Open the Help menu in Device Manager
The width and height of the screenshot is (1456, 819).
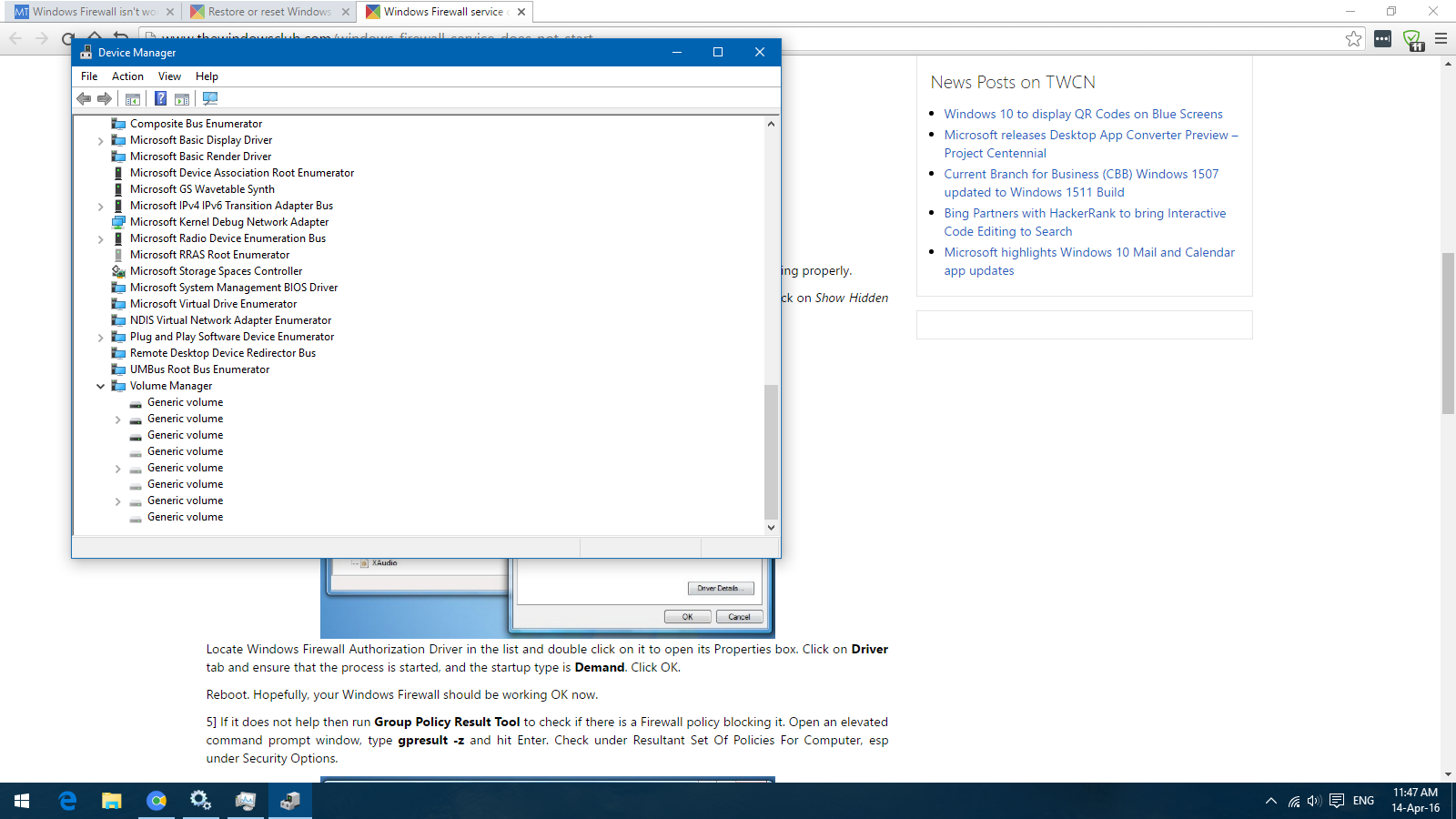click(x=207, y=76)
